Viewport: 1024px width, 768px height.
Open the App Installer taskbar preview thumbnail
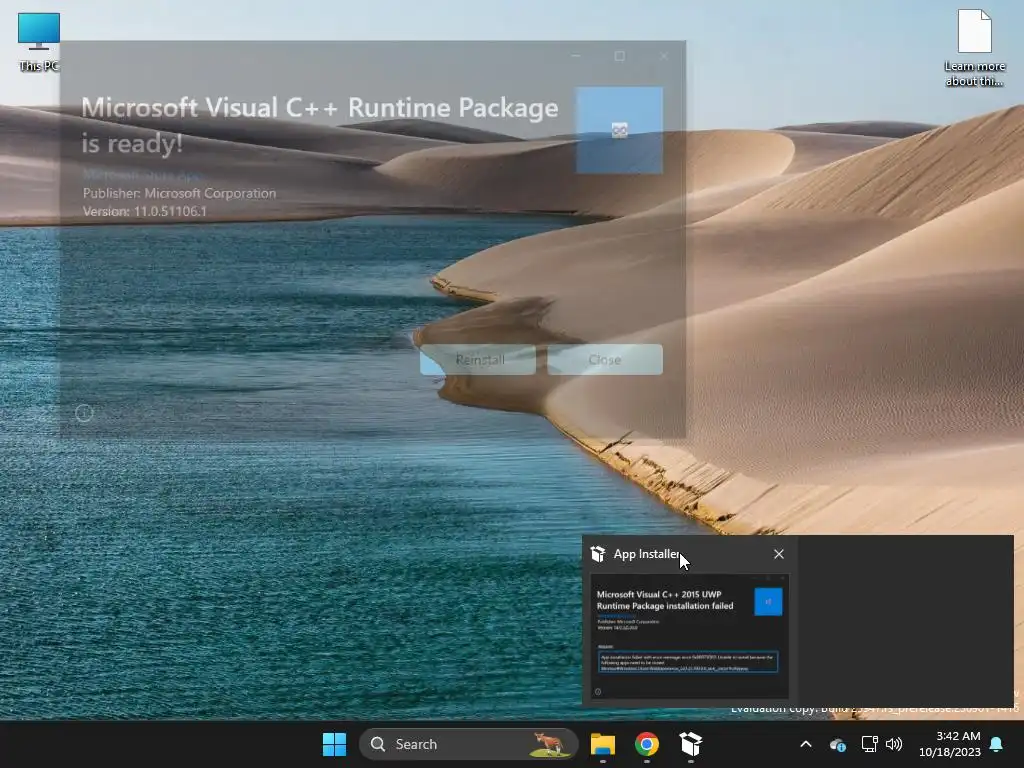[x=689, y=637]
